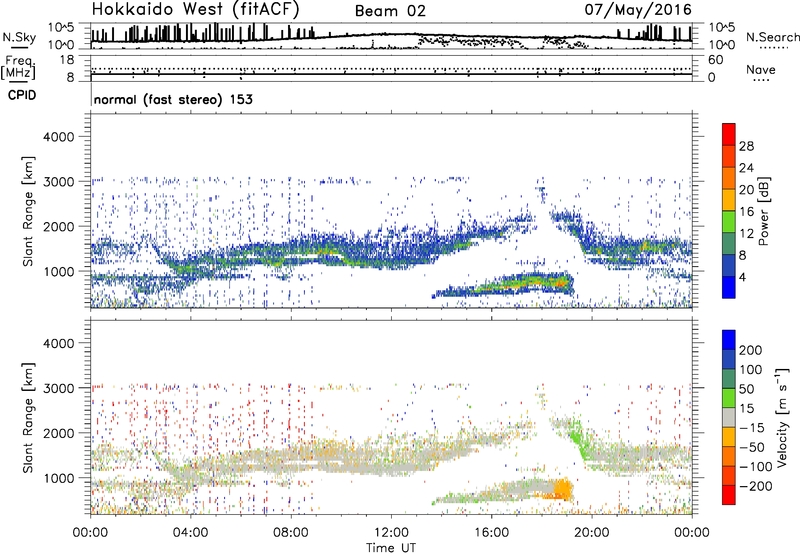Click the blue bottom of power colorbar
Viewport: 800px width, 554px height.
[729, 287]
